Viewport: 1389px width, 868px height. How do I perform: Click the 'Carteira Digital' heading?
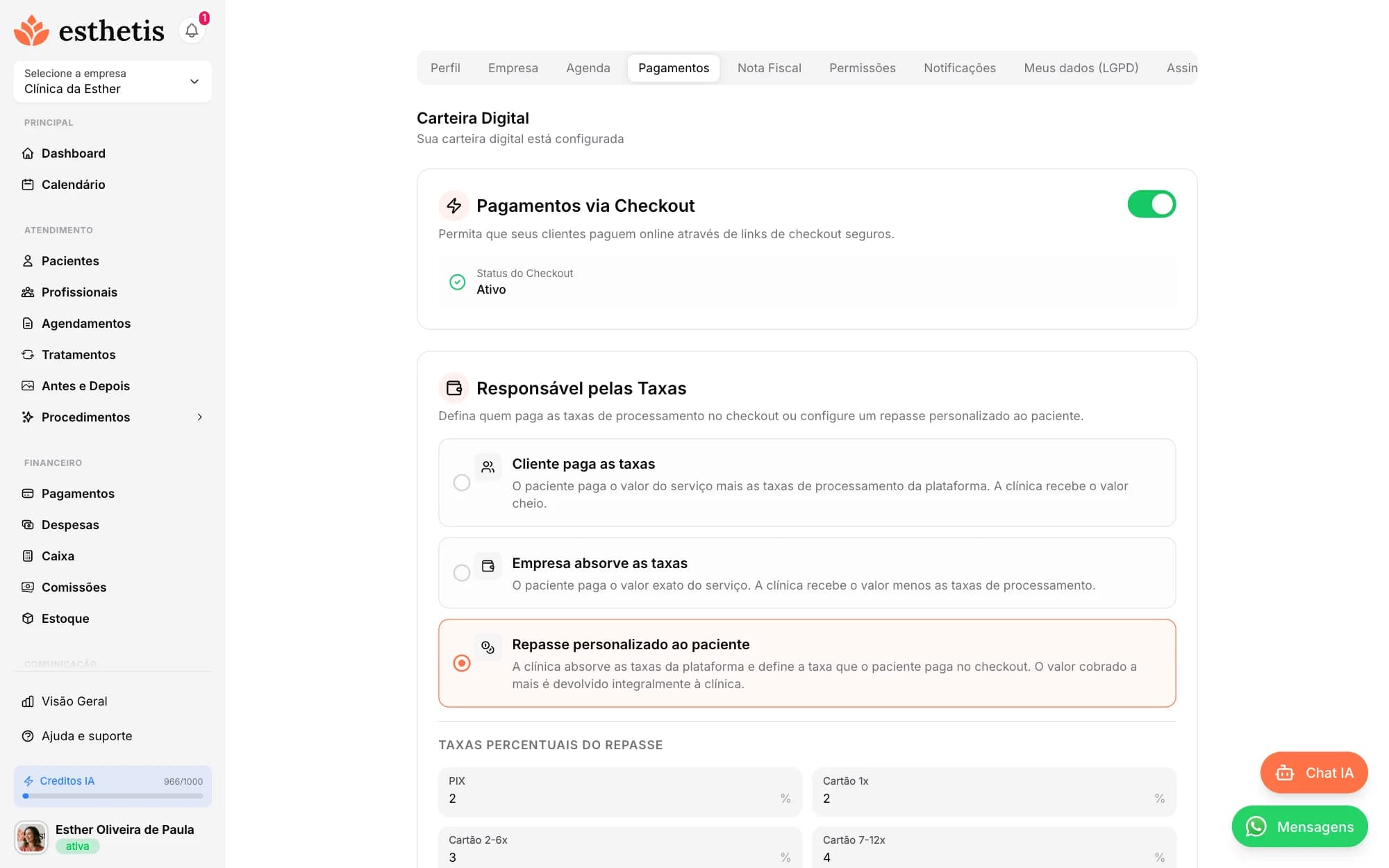(x=473, y=118)
